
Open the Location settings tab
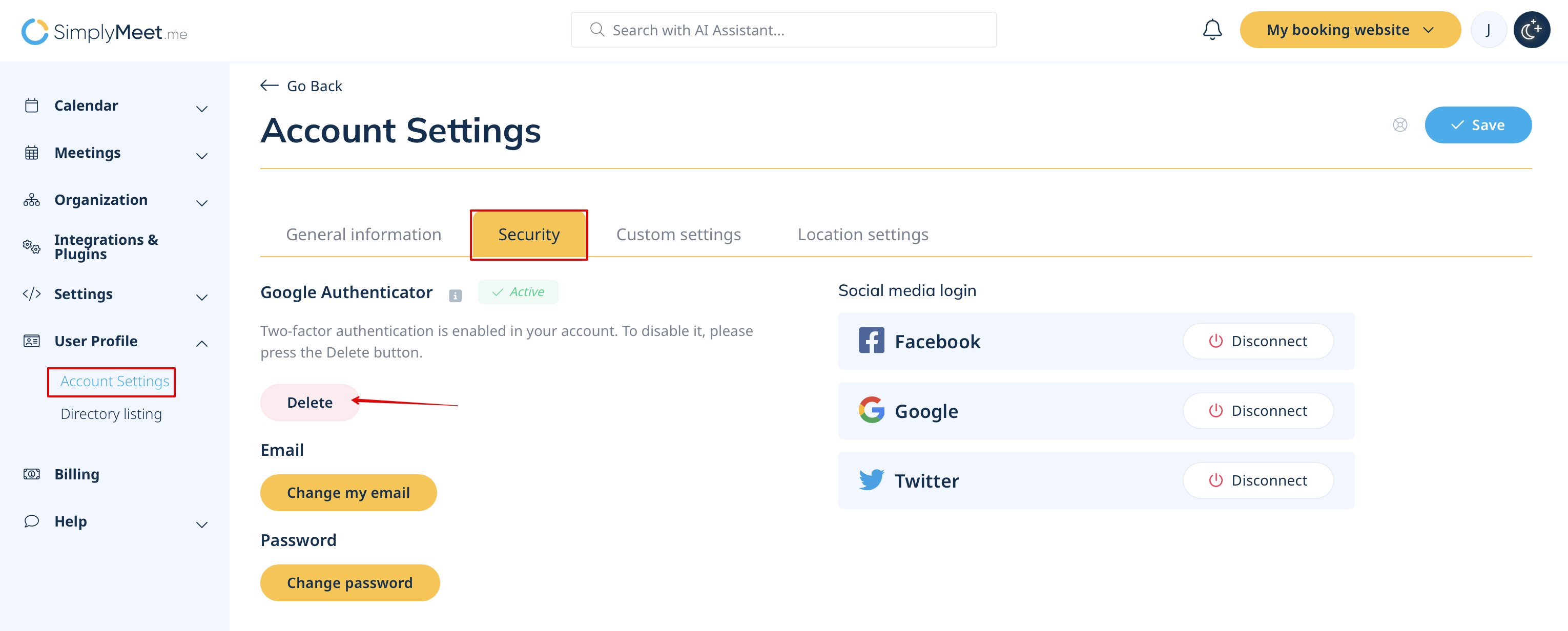click(862, 235)
